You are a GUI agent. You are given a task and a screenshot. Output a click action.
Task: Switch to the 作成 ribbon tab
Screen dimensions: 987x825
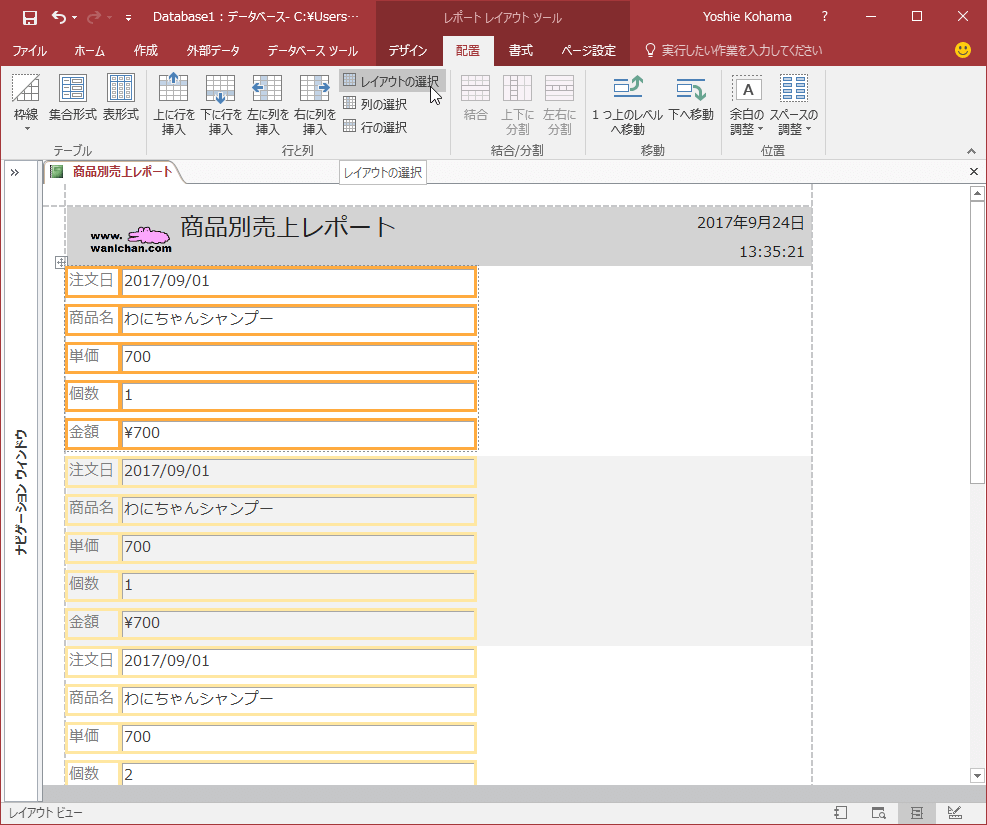click(x=146, y=50)
